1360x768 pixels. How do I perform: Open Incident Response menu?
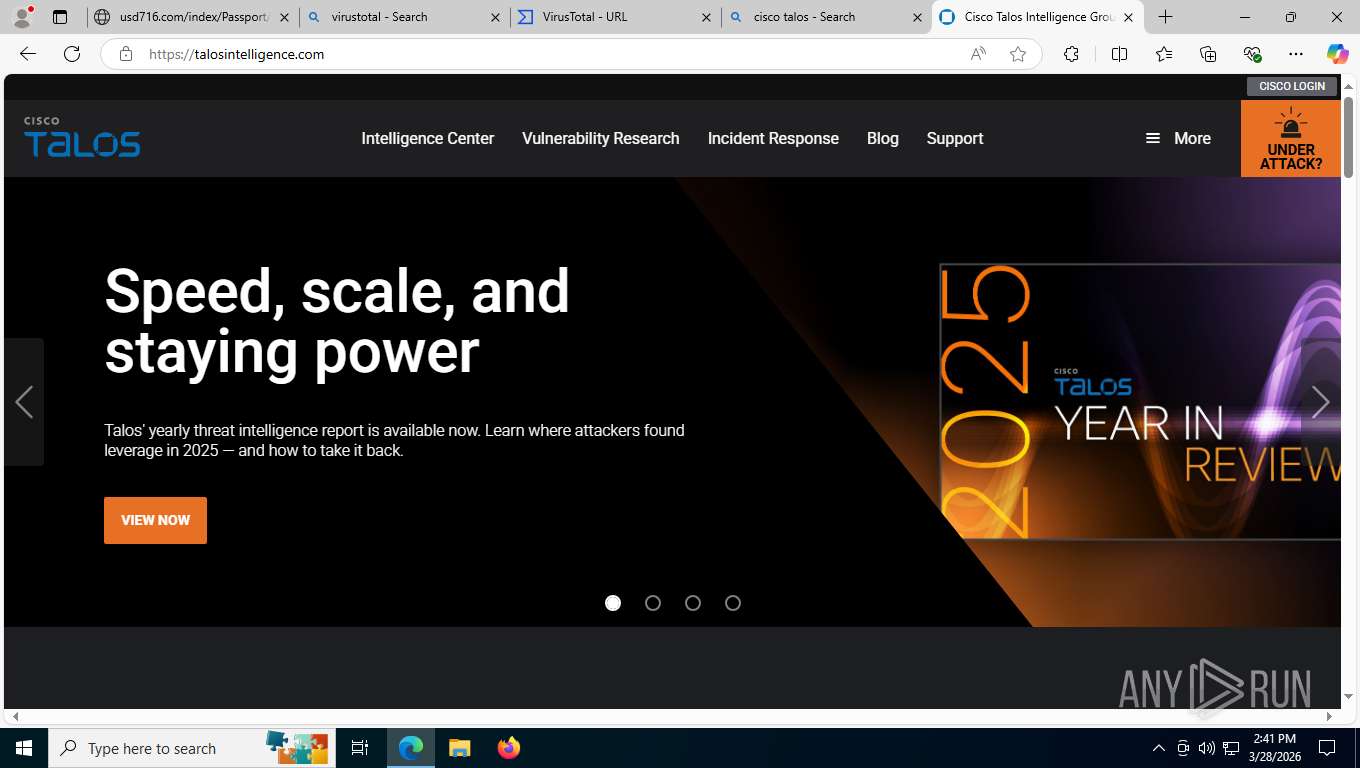click(x=773, y=138)
